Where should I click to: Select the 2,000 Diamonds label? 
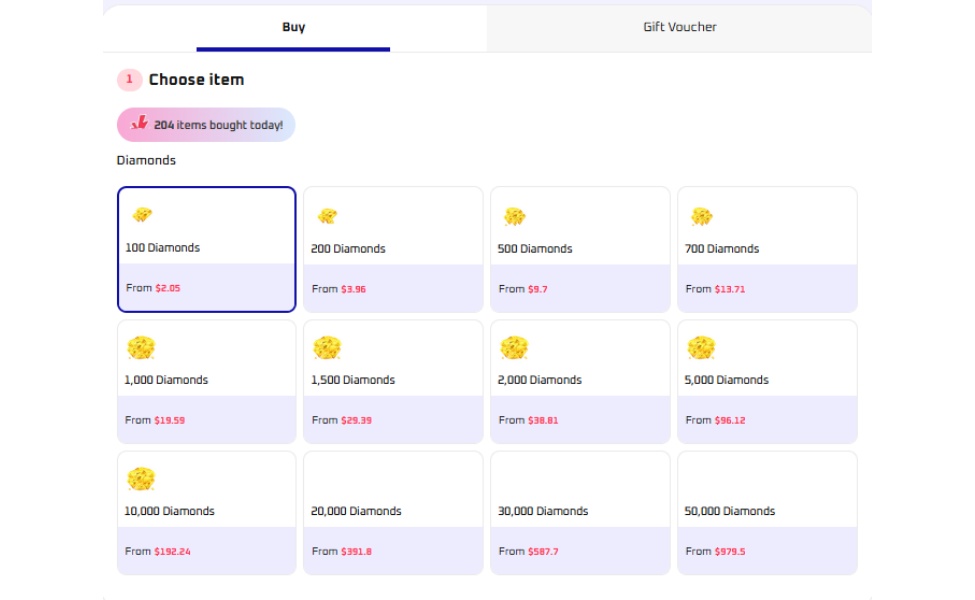click(x=540, y=380)
